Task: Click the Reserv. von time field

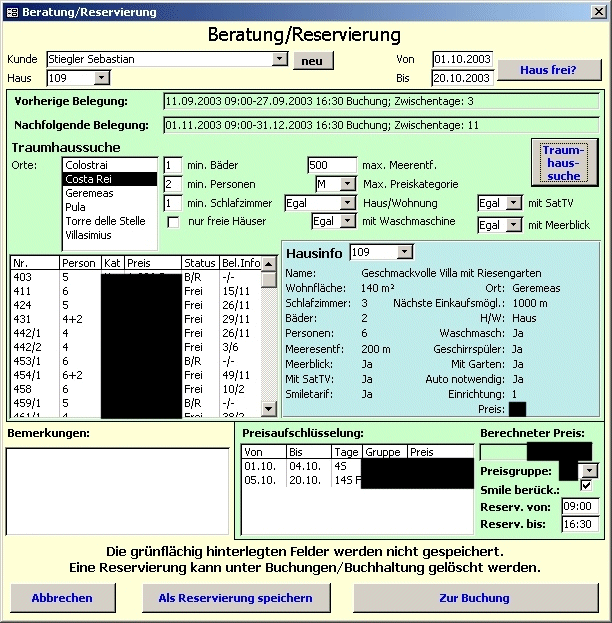Action: tap(580, 507)
